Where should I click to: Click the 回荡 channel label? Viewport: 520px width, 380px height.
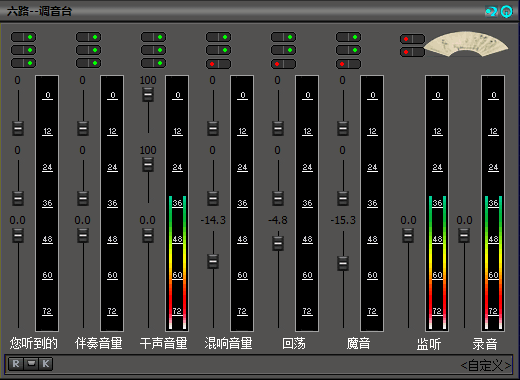pos(294,343)
